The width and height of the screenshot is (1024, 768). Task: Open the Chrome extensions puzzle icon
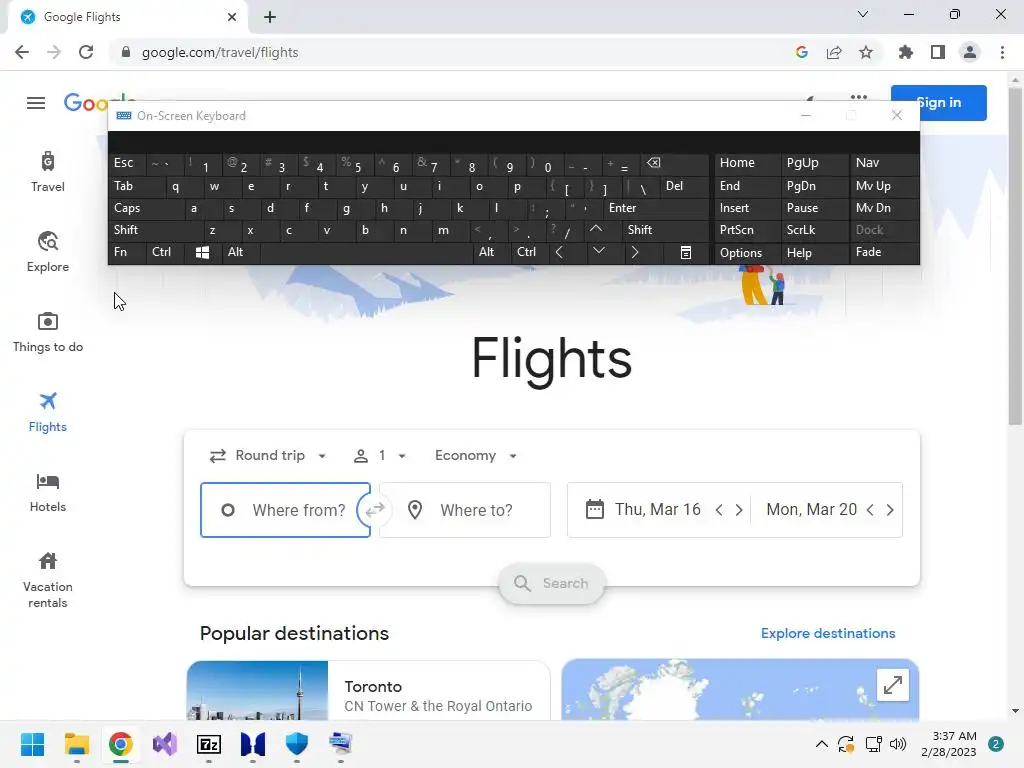pos(905,52)
